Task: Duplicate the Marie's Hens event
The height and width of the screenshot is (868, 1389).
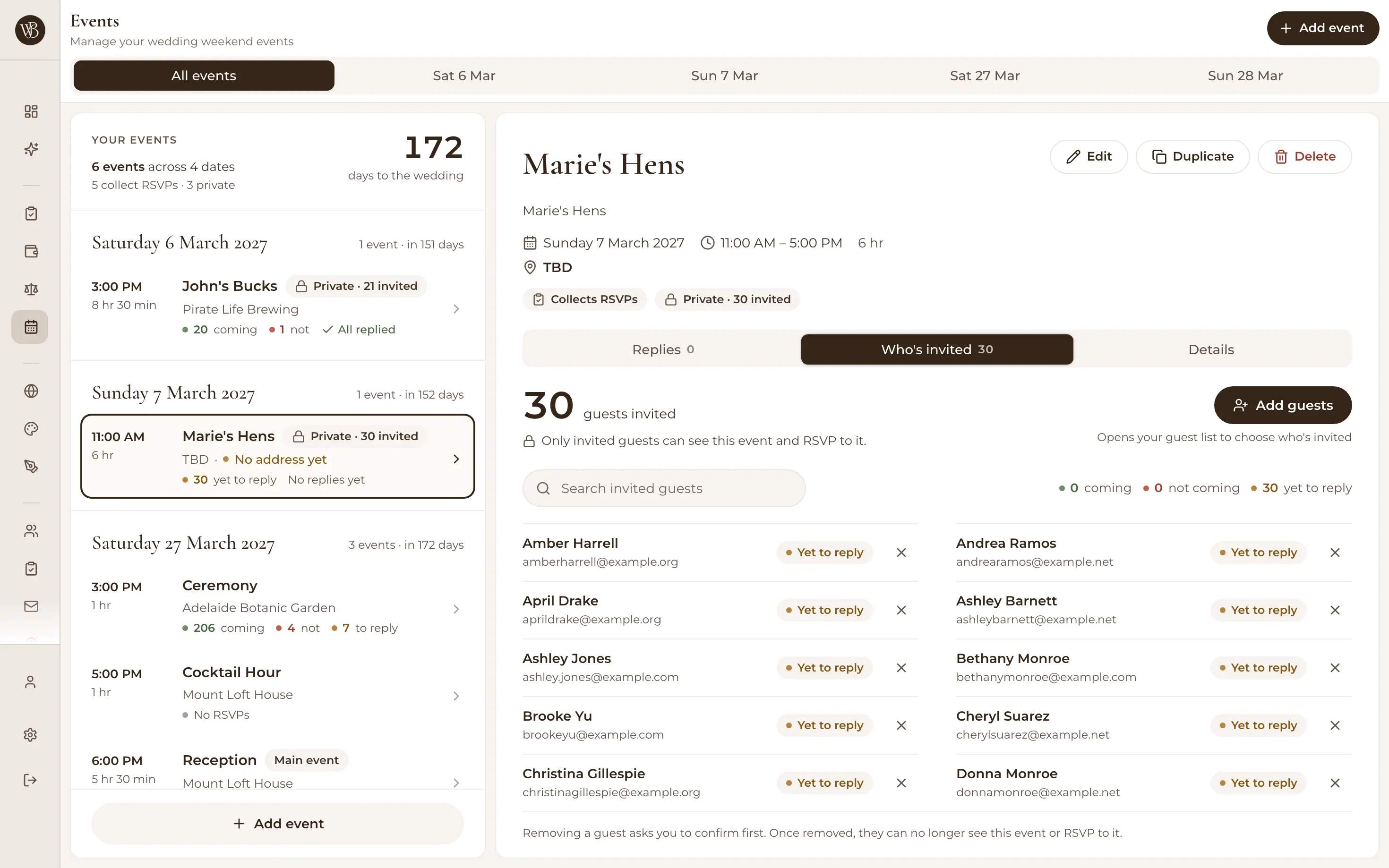Action: click(1192, 156)
